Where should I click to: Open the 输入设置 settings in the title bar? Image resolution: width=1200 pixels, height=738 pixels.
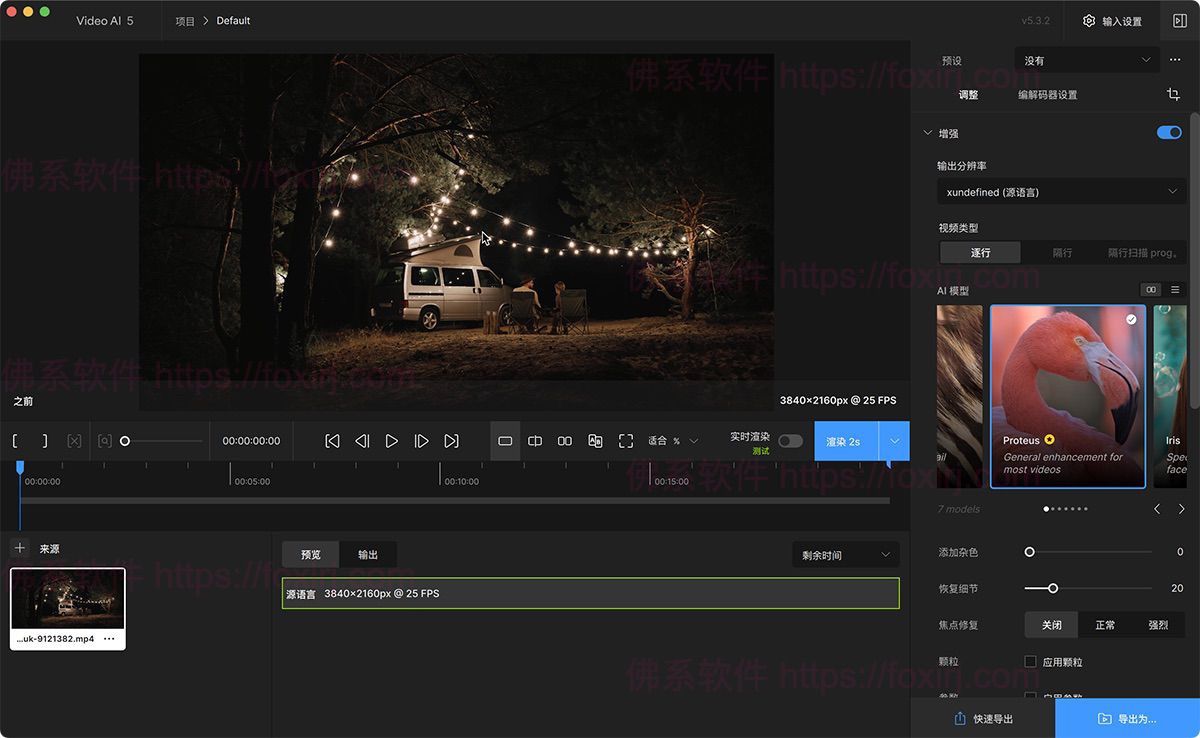click(x=1112, y=20)
